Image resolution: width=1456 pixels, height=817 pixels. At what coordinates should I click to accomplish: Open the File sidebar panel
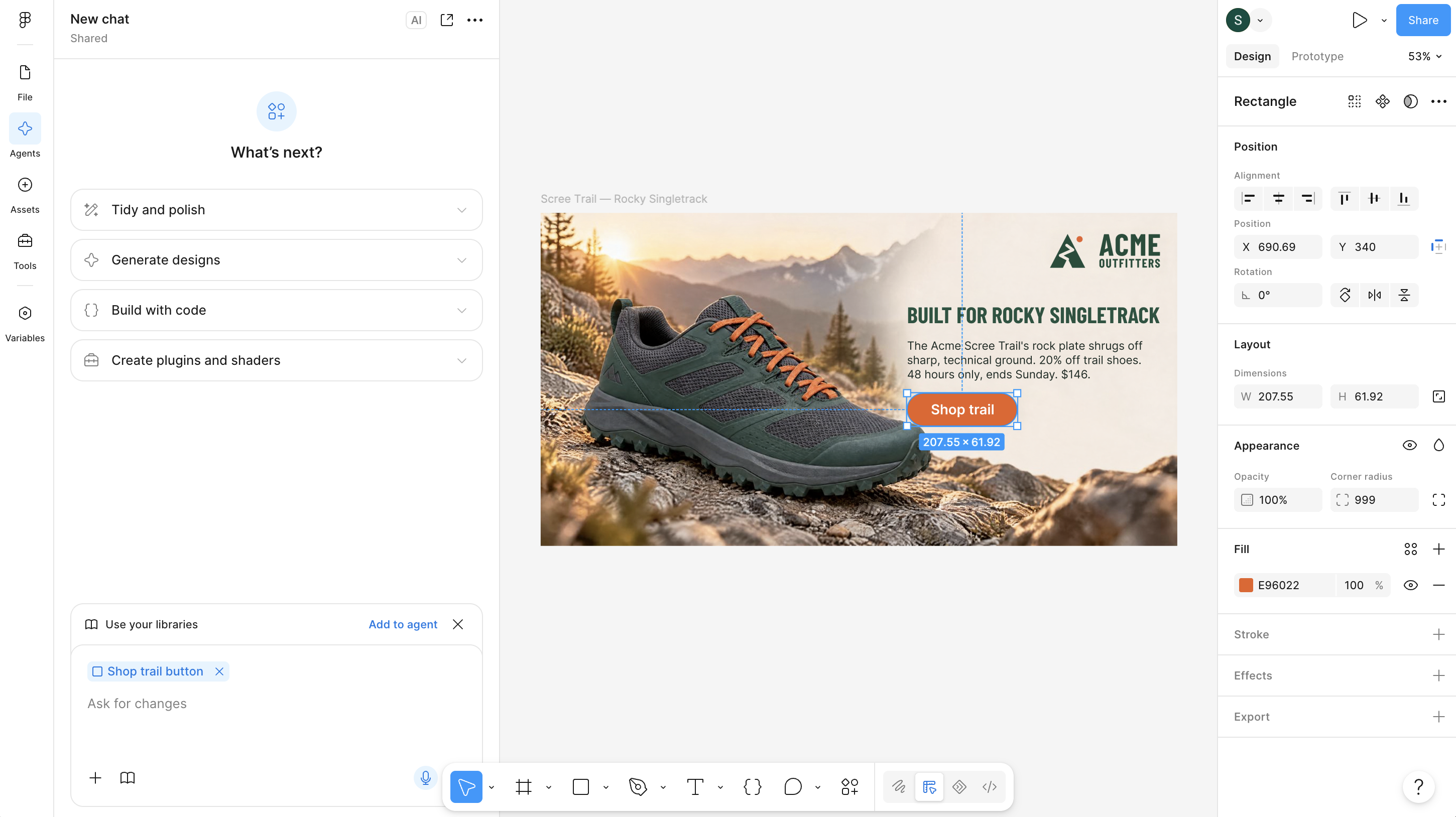click(25, 82)
